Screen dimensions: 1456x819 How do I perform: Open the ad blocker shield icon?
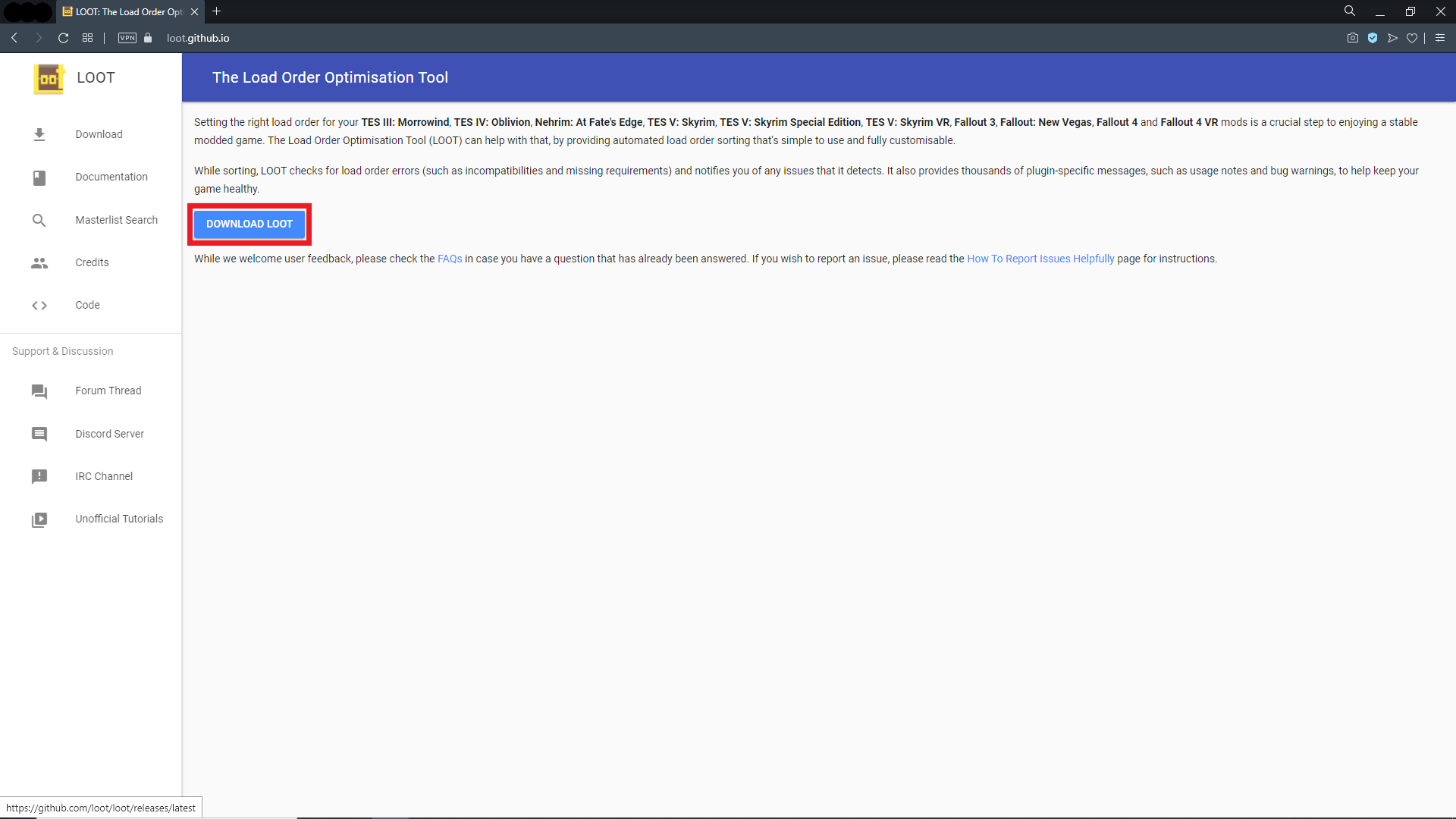[1373, 38]
